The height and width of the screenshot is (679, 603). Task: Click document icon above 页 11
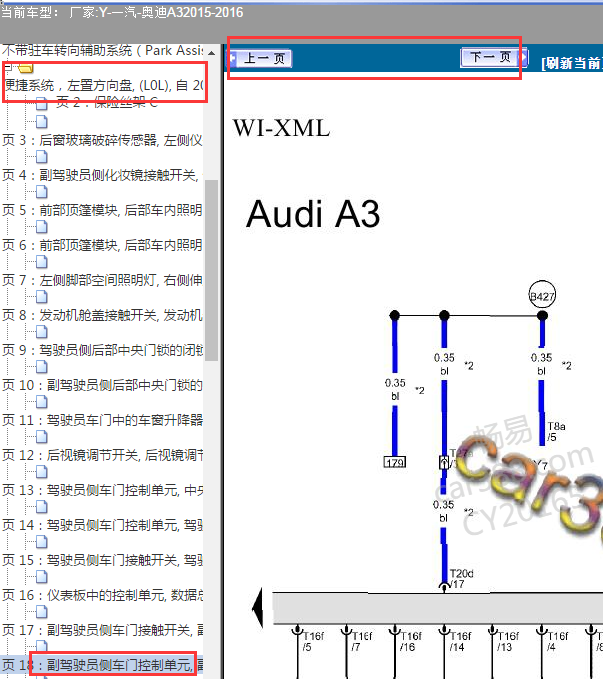pos(42,402)
